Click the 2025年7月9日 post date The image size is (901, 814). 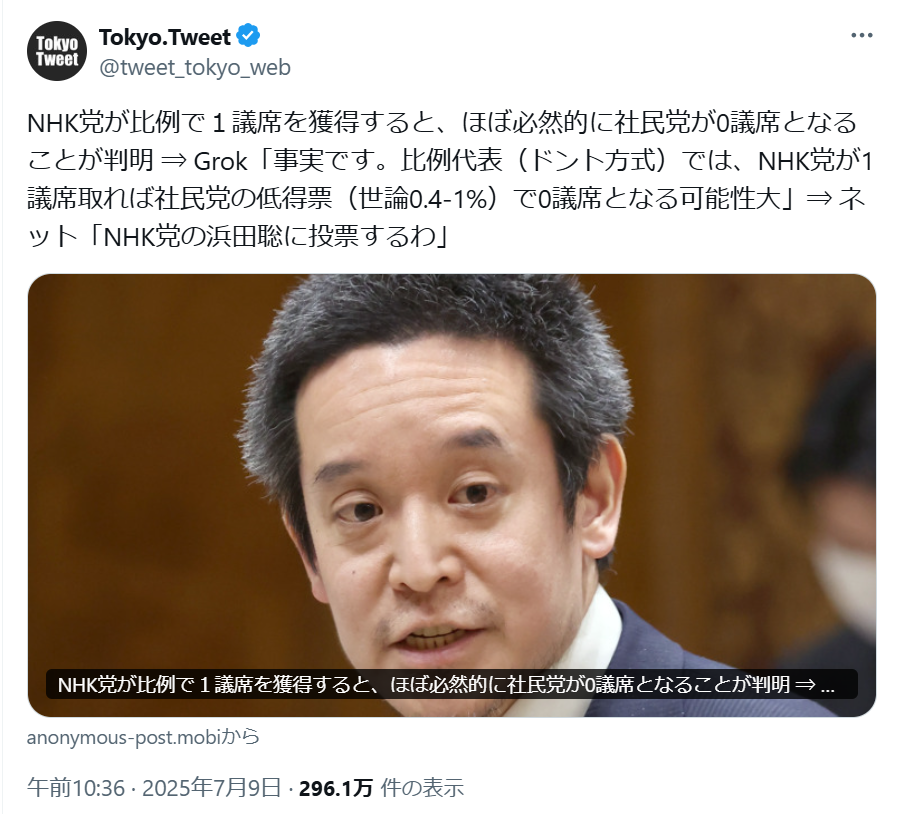point(211,788)
